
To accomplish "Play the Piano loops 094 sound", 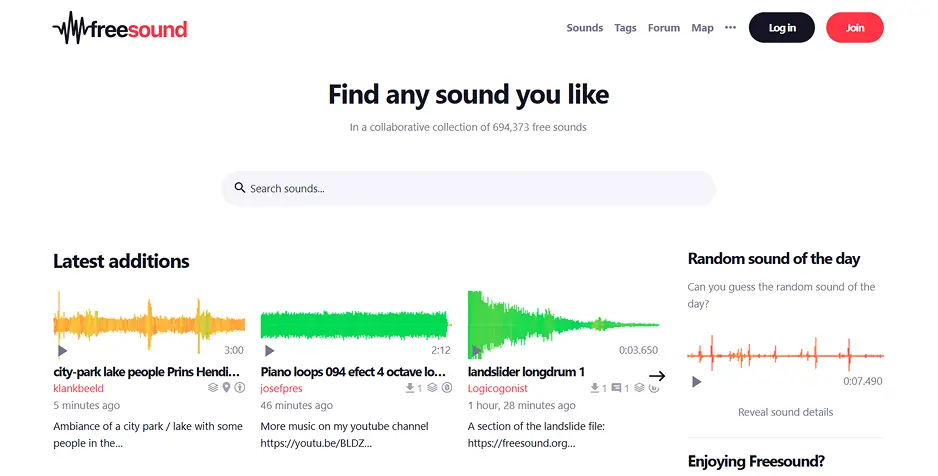I will coord(269,350).
